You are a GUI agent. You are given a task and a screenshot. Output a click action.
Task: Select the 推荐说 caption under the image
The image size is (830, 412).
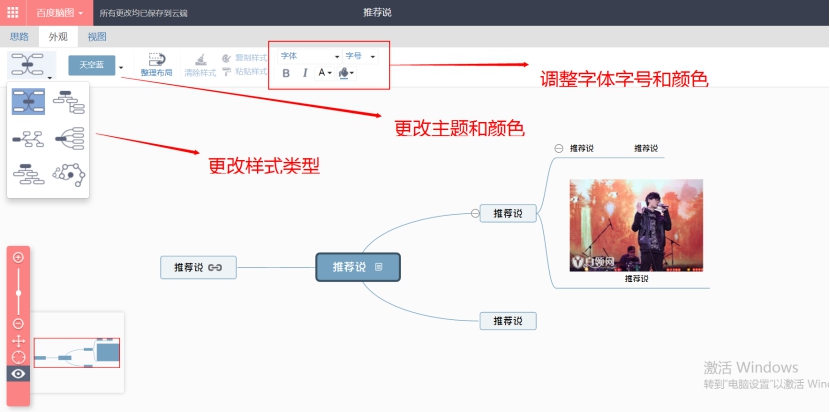[x=636, y=279]
